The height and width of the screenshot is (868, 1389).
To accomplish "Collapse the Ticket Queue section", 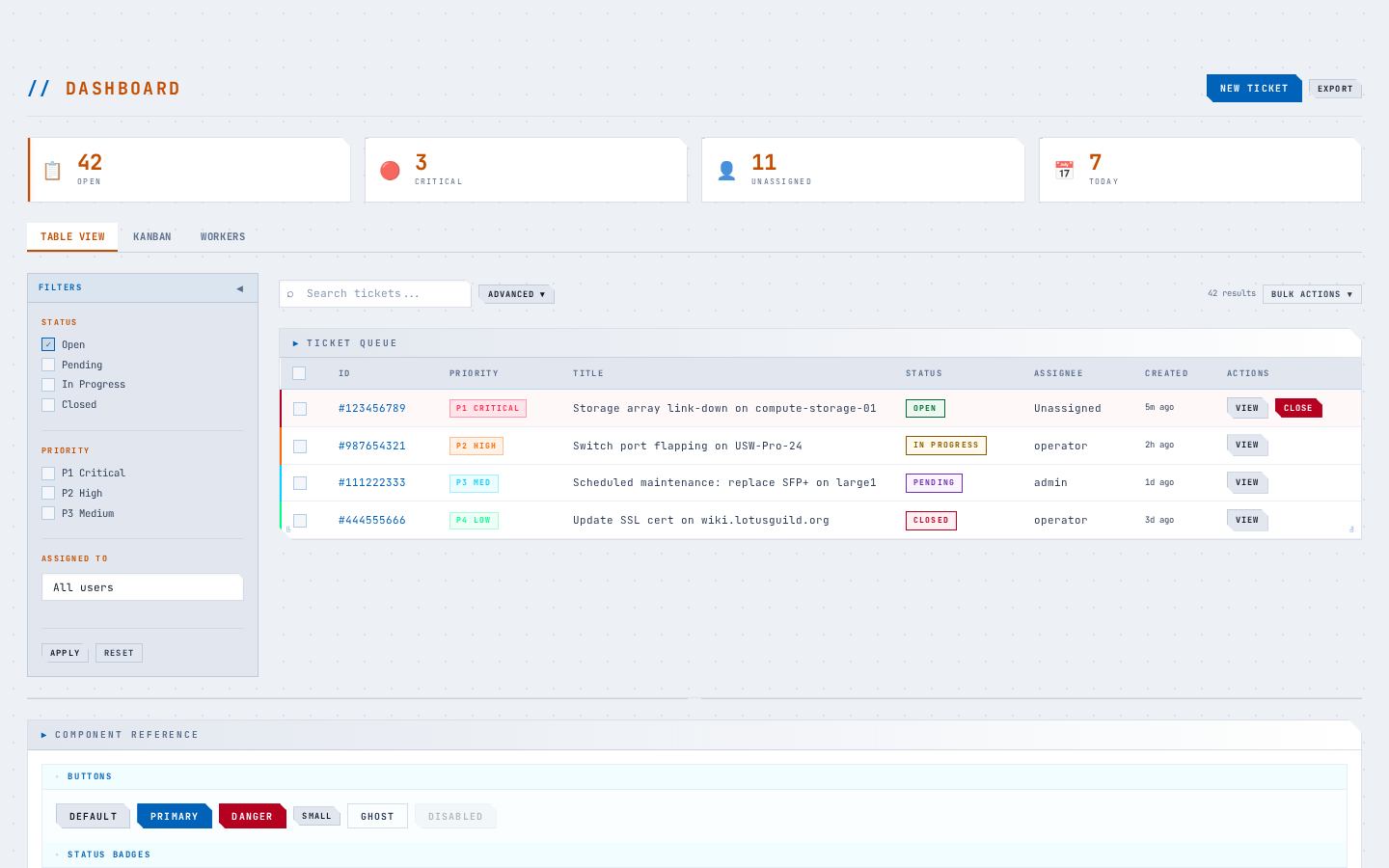I will tap(820, 343).
